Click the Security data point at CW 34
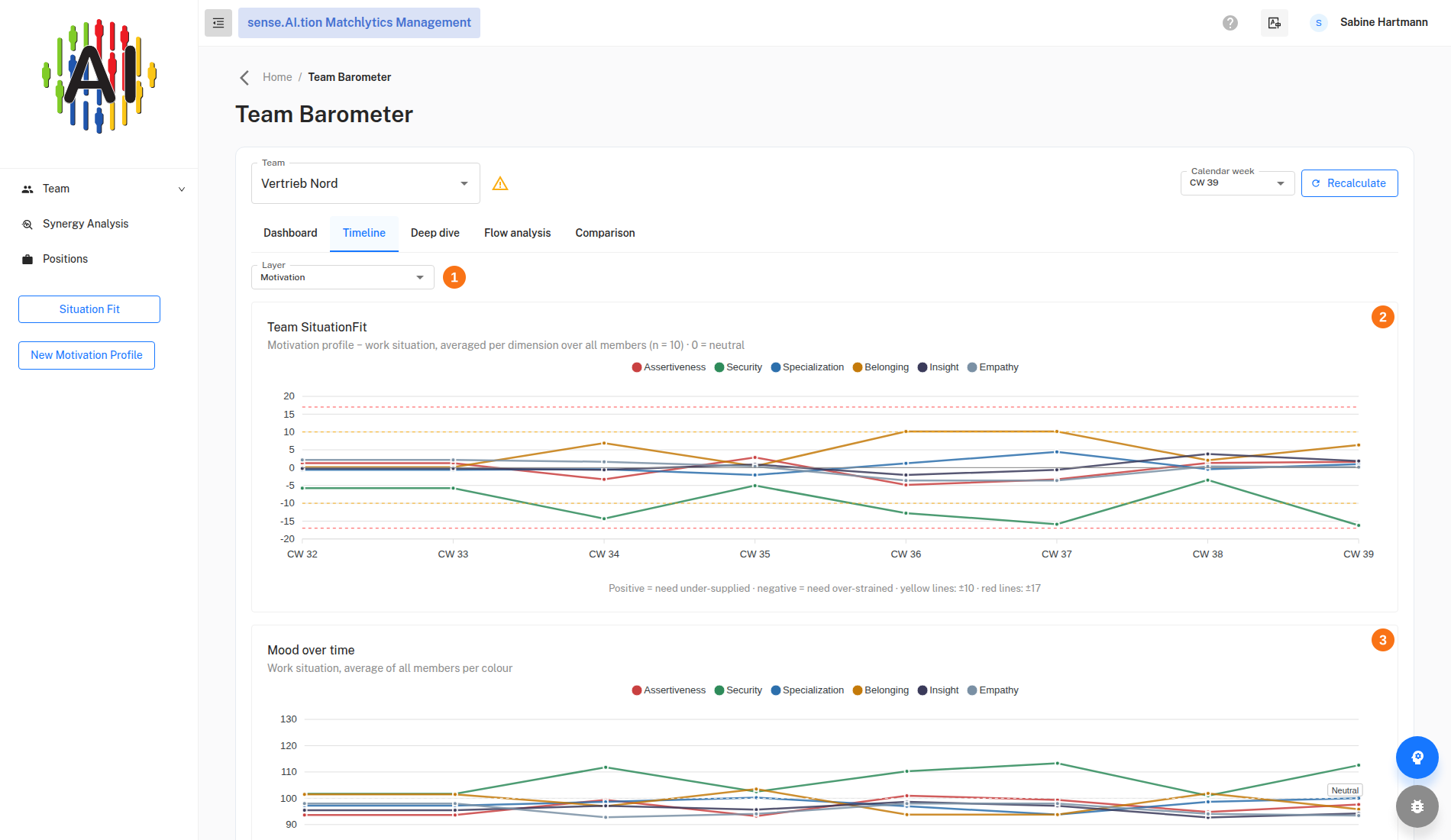 [x=604, y=519]
